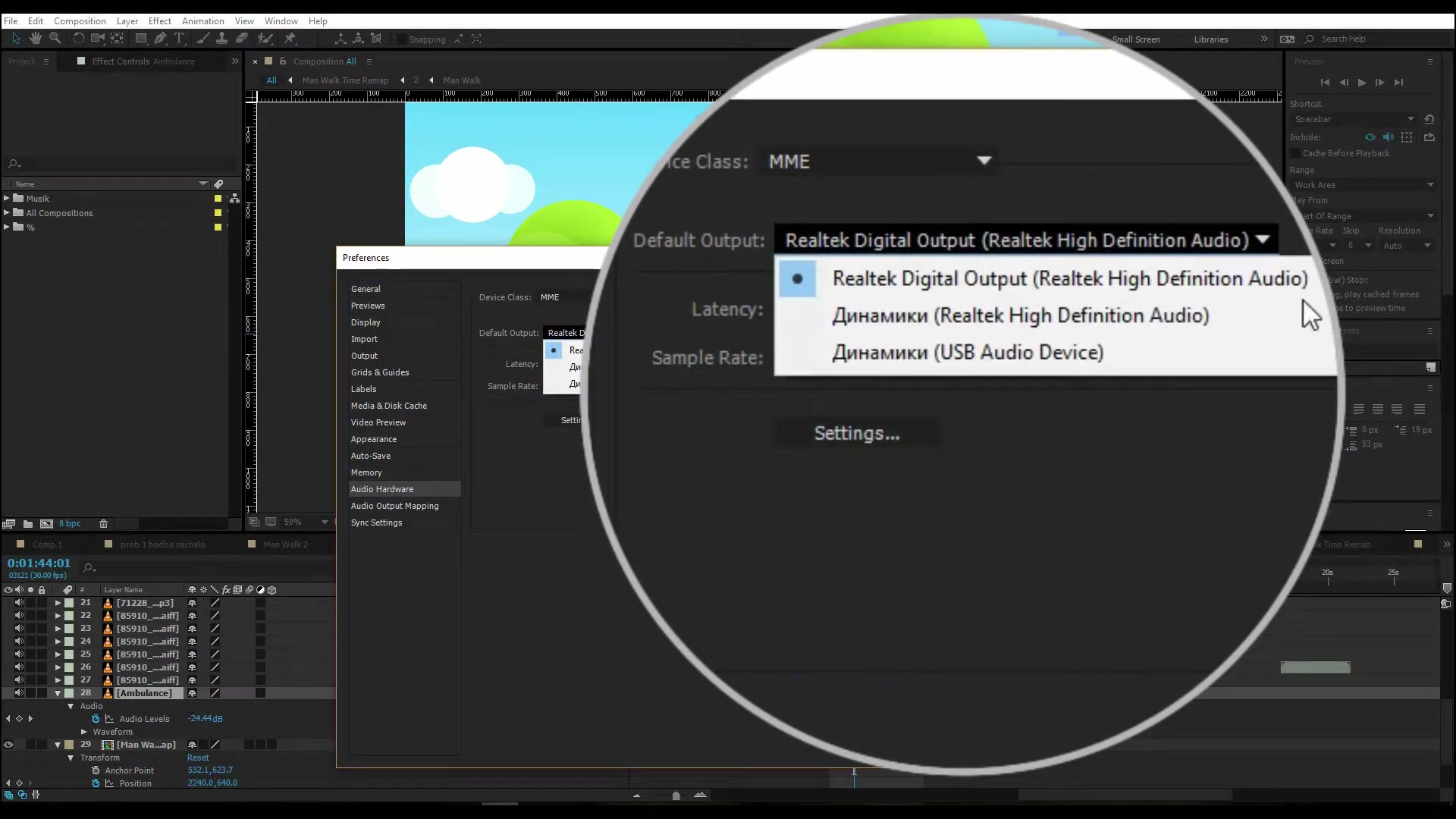Open Libraries workspace

1211,39
